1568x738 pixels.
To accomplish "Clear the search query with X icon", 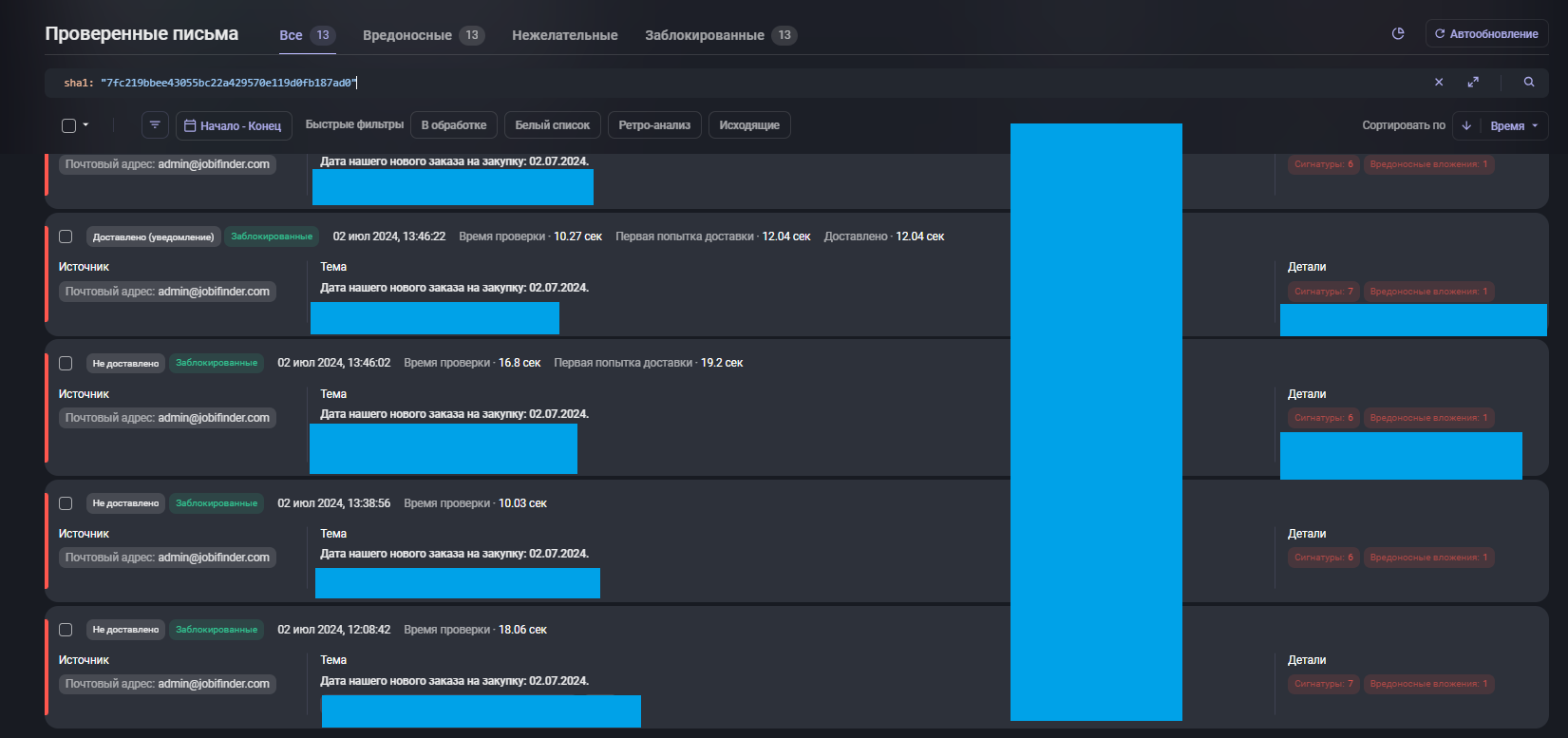I will coord(1439,83).
